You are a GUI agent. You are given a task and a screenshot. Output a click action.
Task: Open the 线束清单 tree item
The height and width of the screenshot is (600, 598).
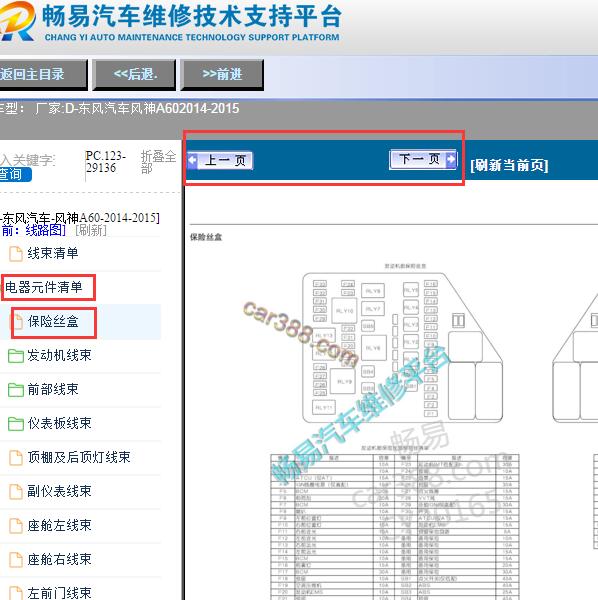coord(53,253)
